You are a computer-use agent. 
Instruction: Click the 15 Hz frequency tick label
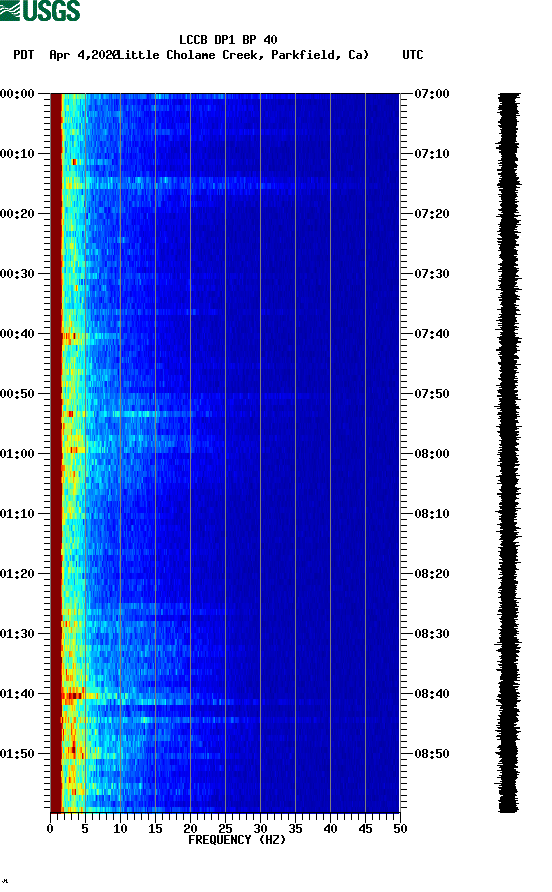(155, 829)
